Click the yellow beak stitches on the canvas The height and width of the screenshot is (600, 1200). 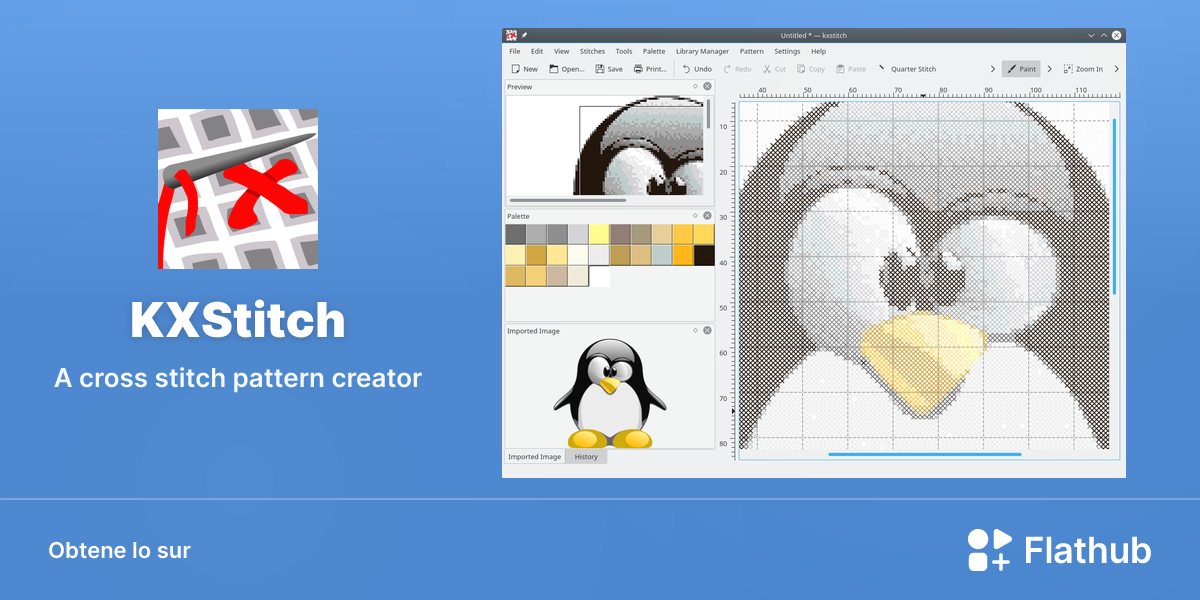pos(923,365)
